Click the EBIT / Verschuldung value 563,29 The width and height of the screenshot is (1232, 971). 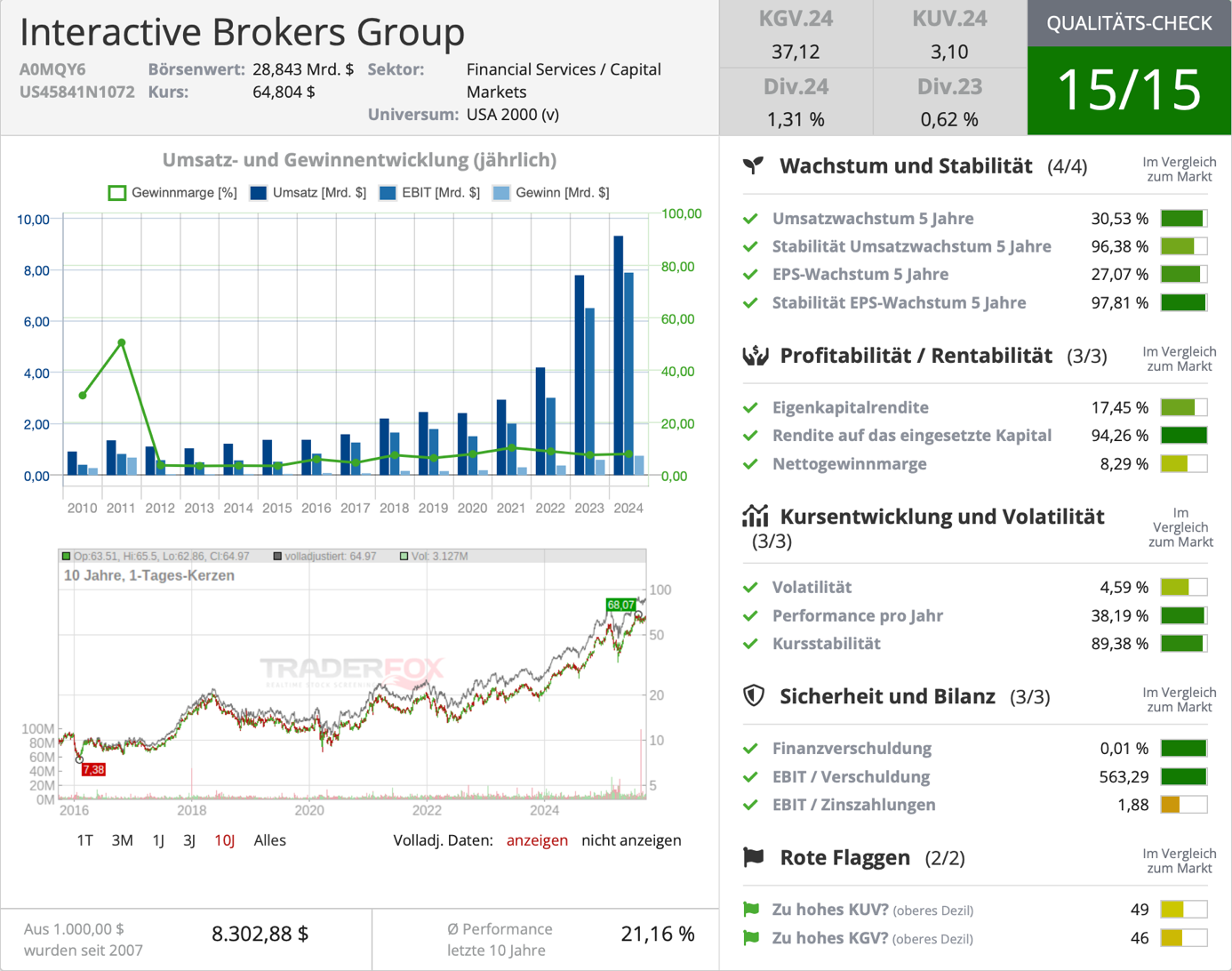[1124, 777]
